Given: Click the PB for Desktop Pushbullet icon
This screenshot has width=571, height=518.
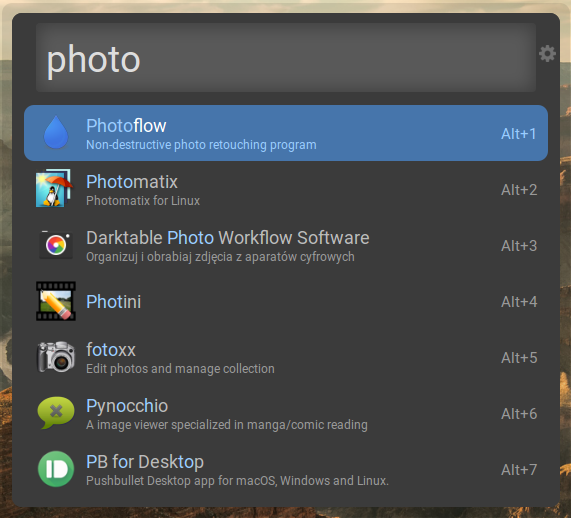Looking at the screenshot, I should pyautogui.click(x=56, y=469).
